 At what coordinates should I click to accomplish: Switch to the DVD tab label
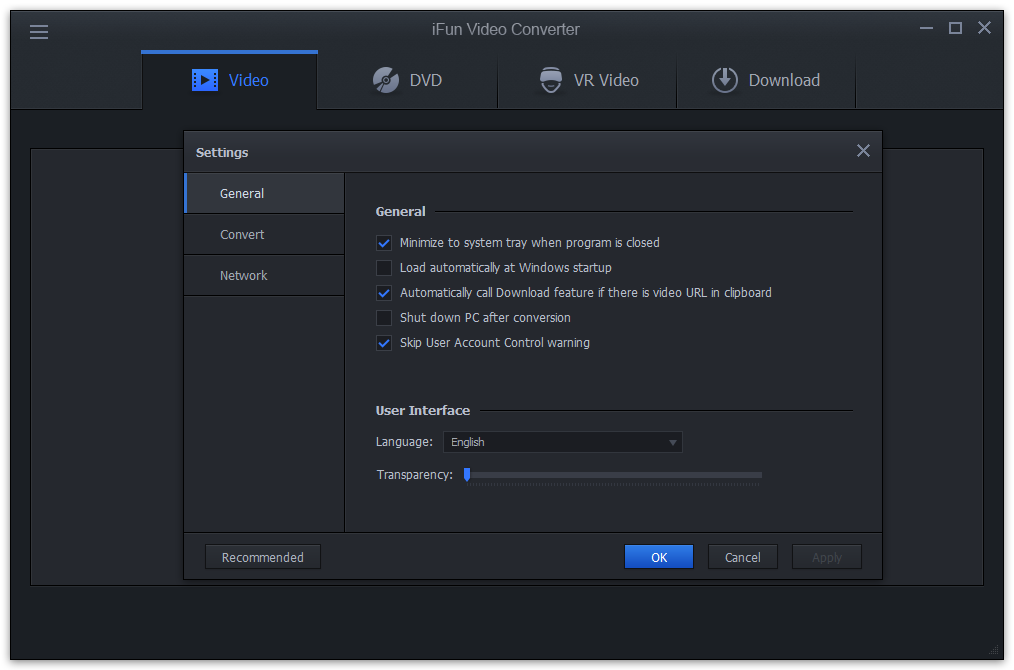[x=426, y=80]
